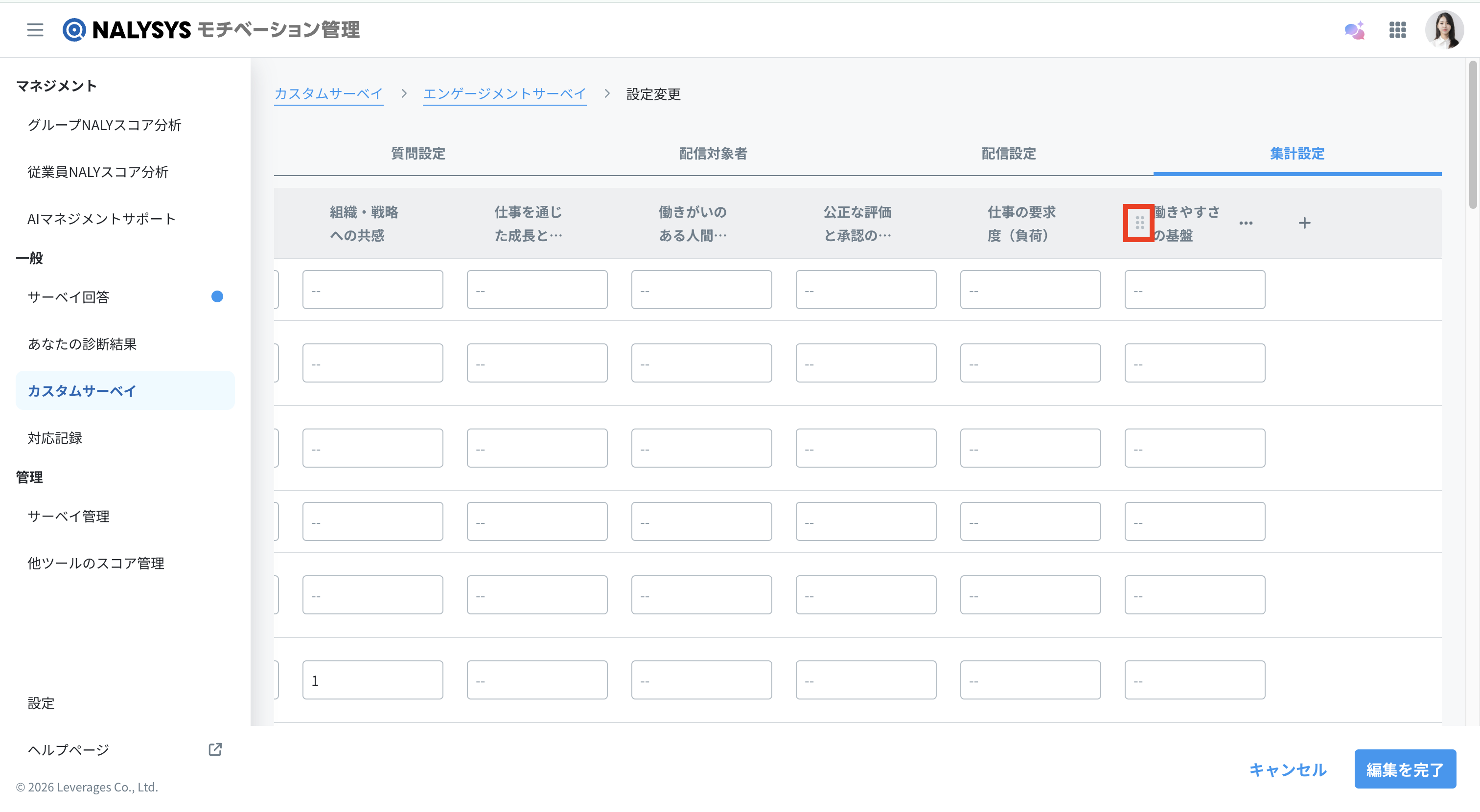This screenshot has height=812, width=1480.
Task: Open the three-dot column options menu
Action: point(1246,223)
